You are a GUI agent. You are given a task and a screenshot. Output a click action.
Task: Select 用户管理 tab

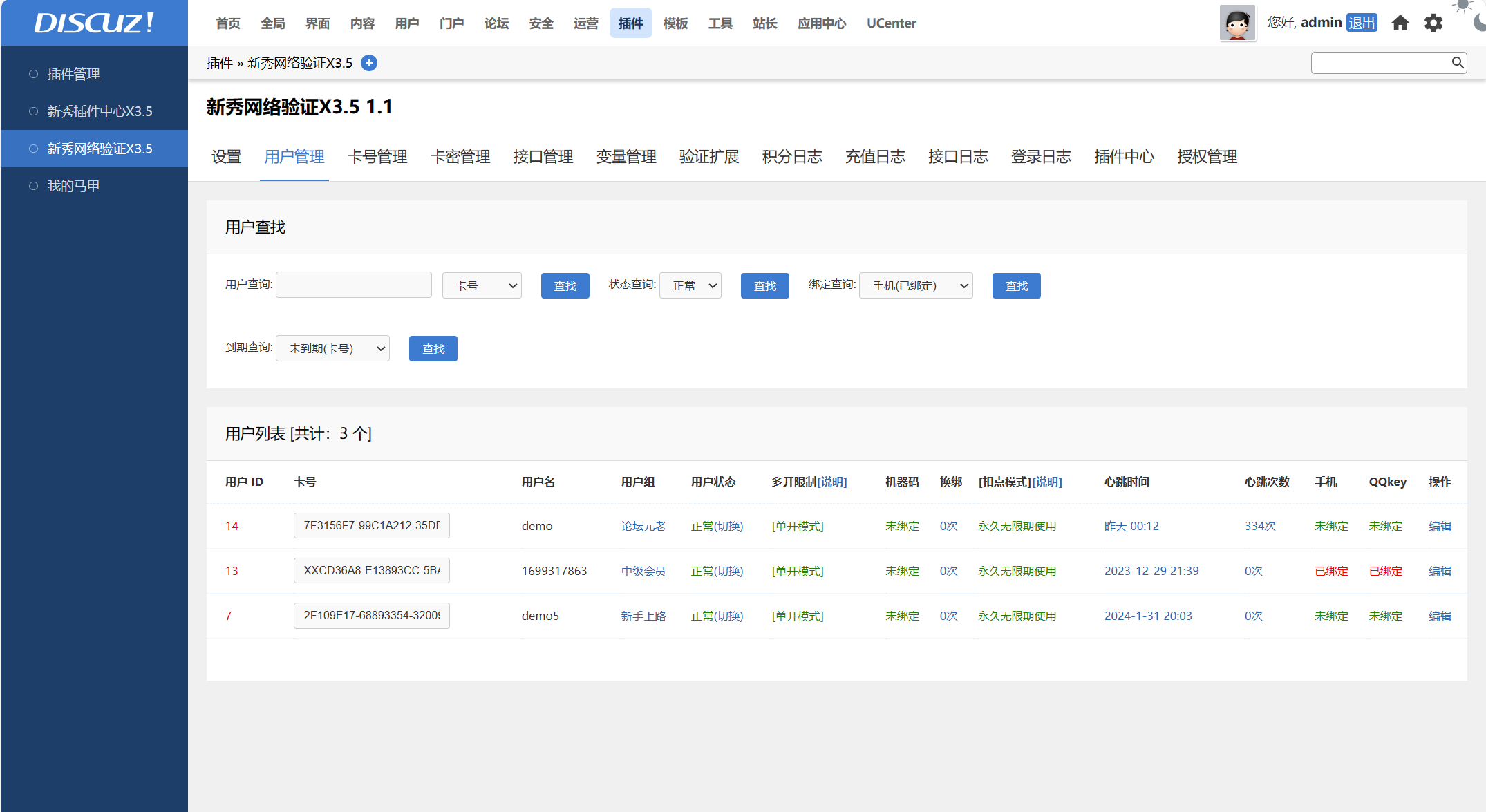[x=294, y=157]
